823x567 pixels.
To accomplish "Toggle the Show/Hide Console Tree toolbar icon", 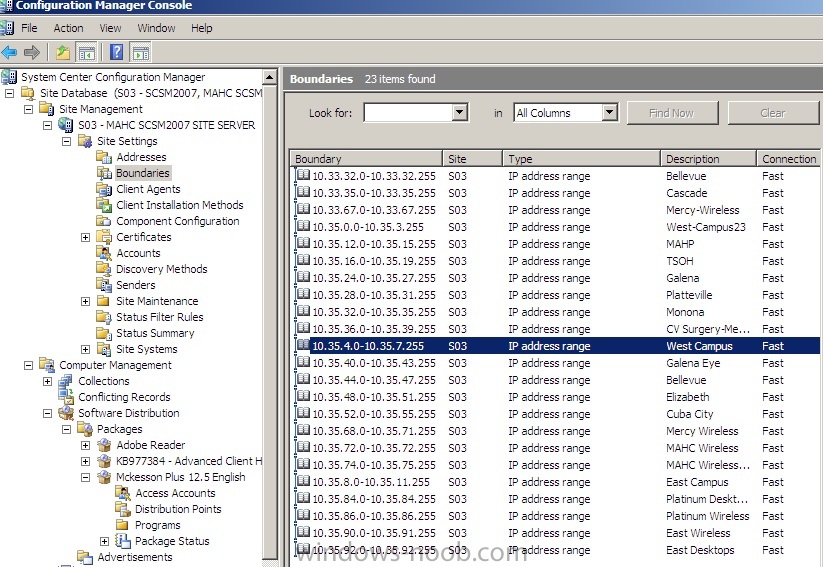I will click(x=87, y=52).
